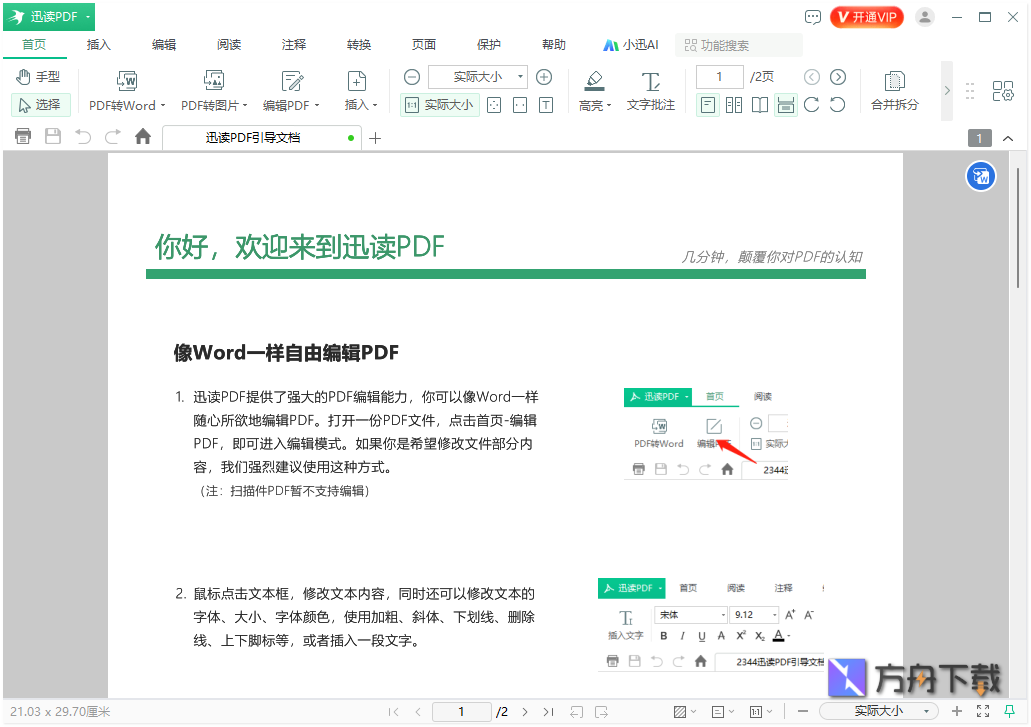The width and height of the screenshot is (1031, 727).
Task: Switch to two-page layout
Action: [x=734, y=105]
